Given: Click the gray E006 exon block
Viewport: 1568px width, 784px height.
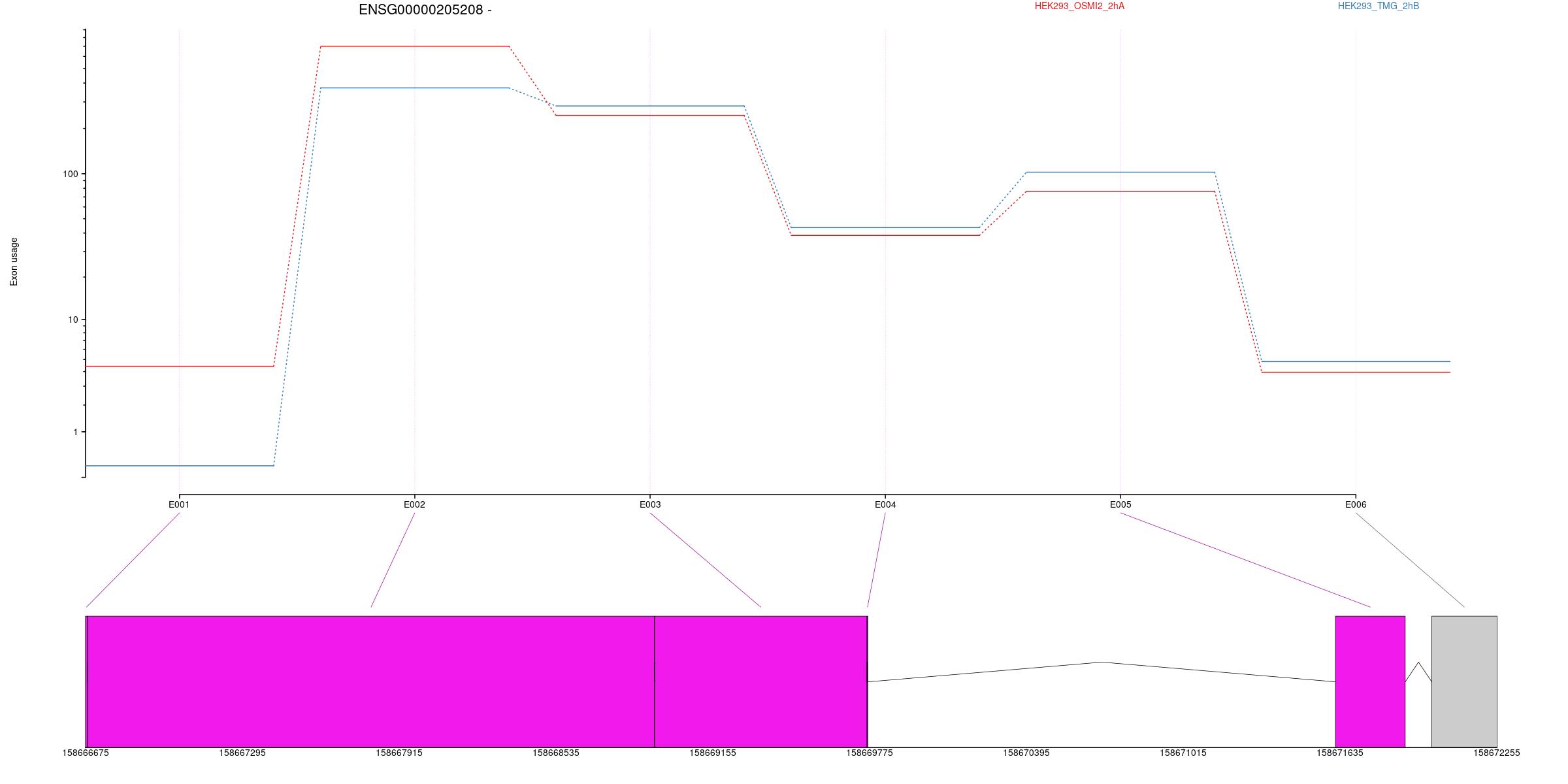Looking at the screenshot, I should click(1464, 681).
